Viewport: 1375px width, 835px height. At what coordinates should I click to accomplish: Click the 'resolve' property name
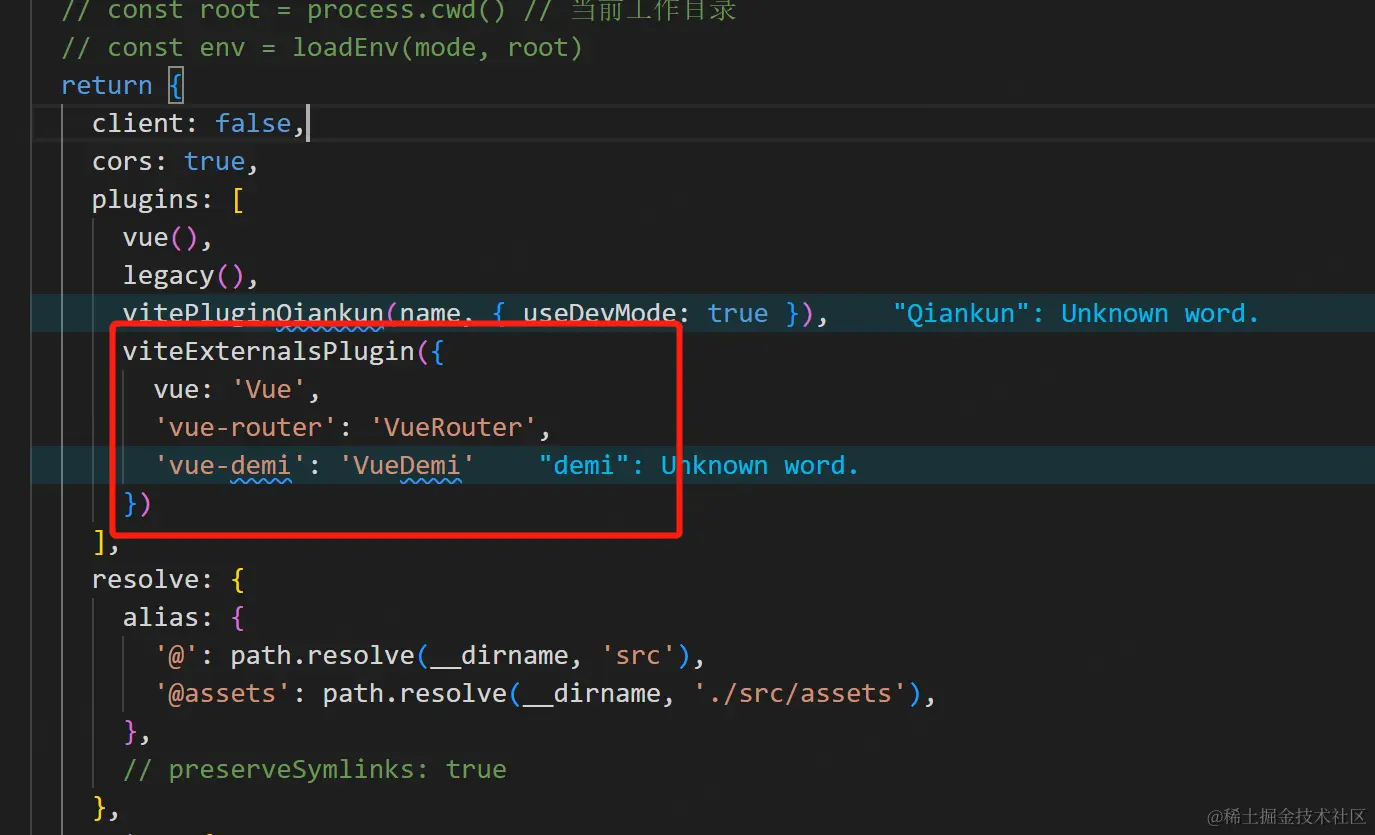[145, 579]
